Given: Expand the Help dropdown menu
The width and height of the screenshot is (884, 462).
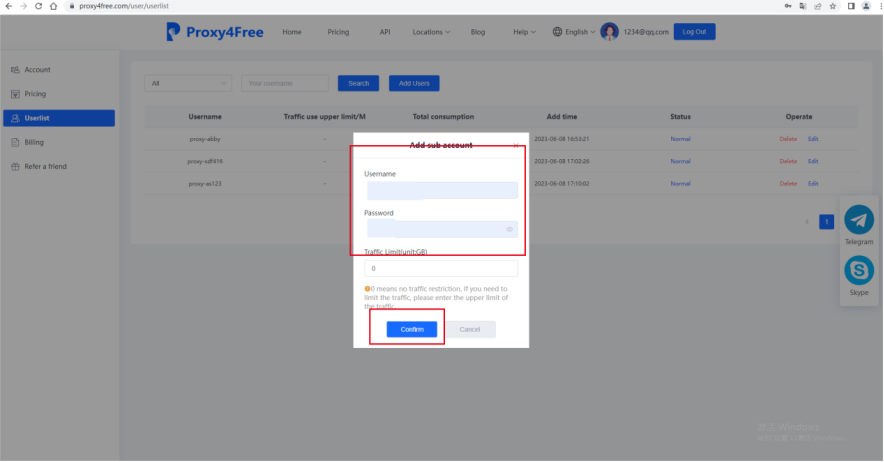Looking at the screenshot, I should point(524,32).
